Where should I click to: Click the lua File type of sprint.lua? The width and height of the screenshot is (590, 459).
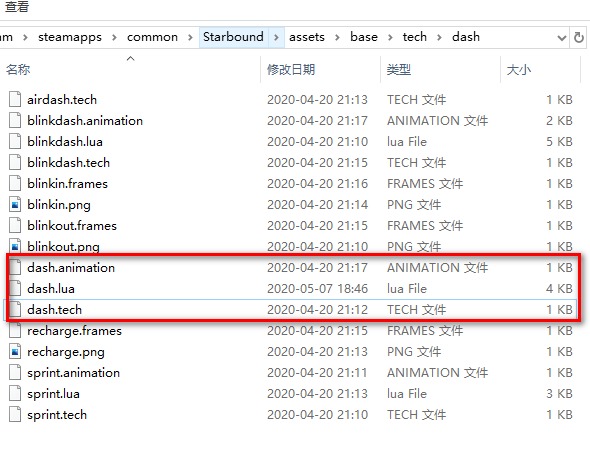coord(407,394)
